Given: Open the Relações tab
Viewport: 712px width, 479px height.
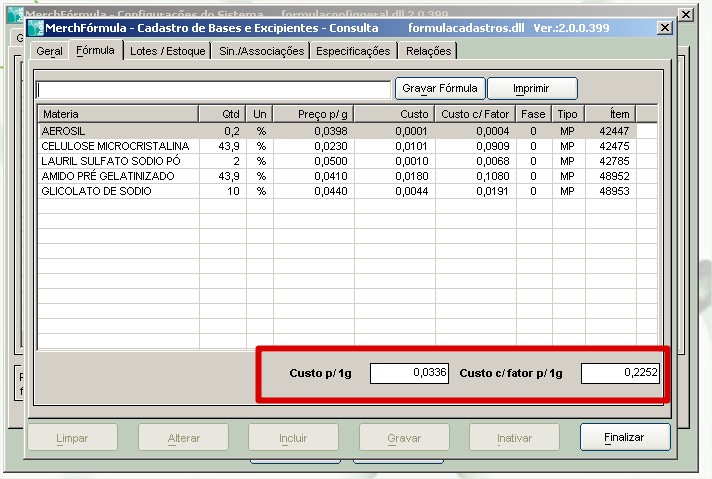Looking at the screenshot, I should coord(428,51).
